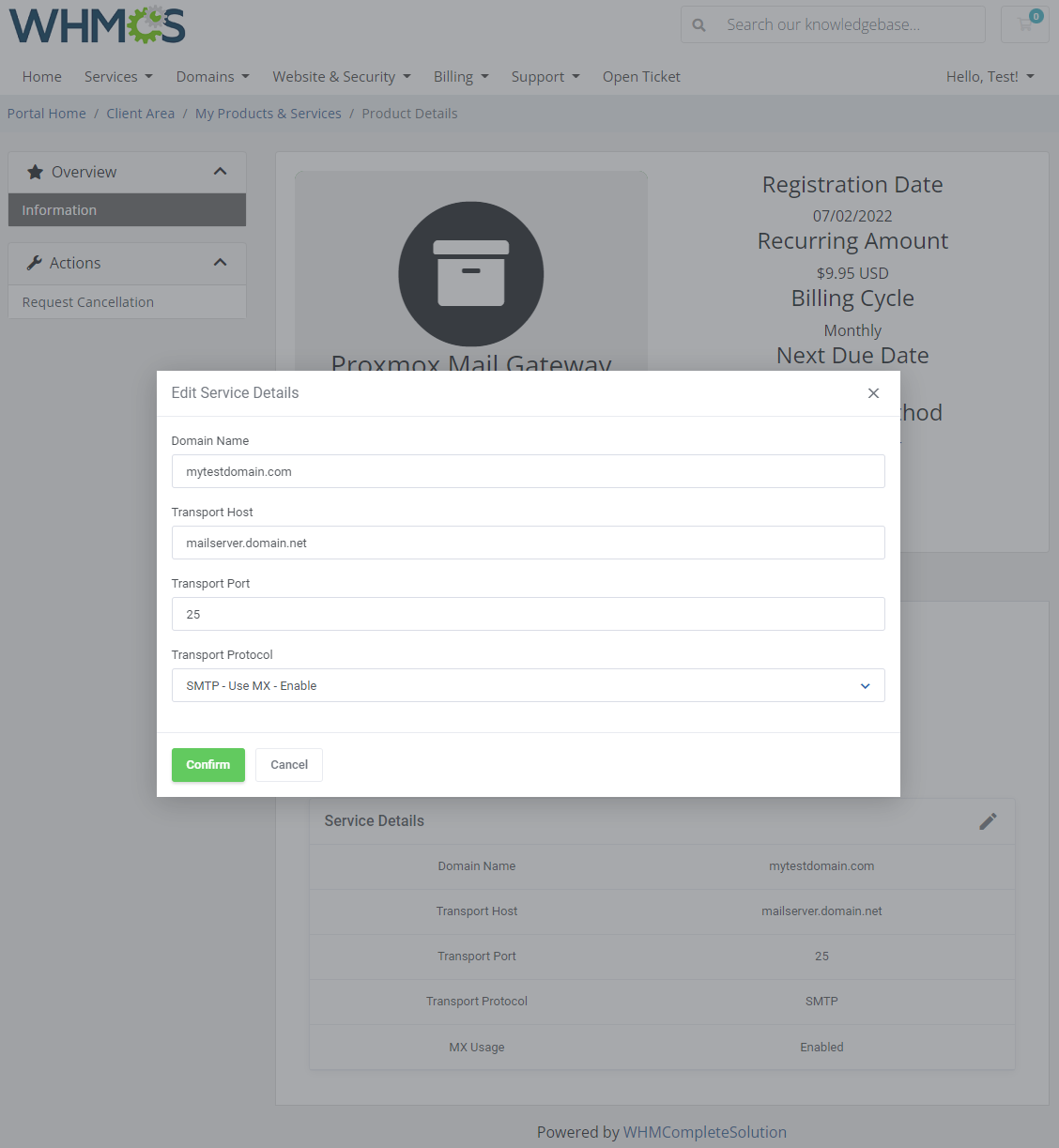Screen dimensions: 1059x1148
Task: Click My Products & Services breadcrumb
Action: pos(269,114)
